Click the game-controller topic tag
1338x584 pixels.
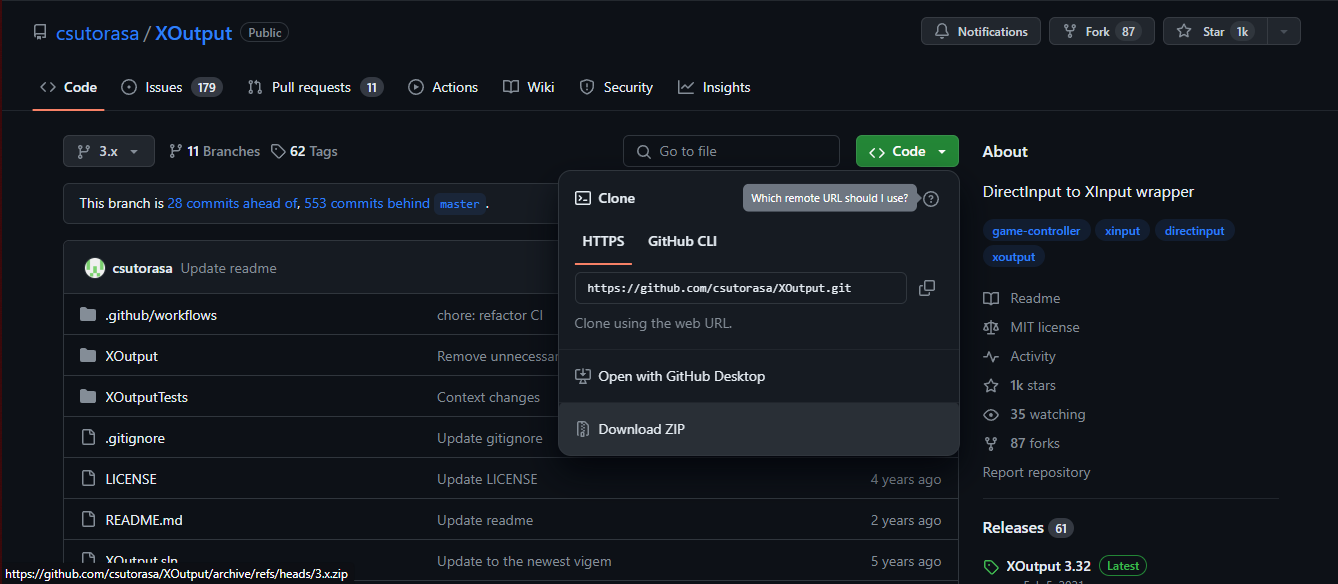[1035, 231]
